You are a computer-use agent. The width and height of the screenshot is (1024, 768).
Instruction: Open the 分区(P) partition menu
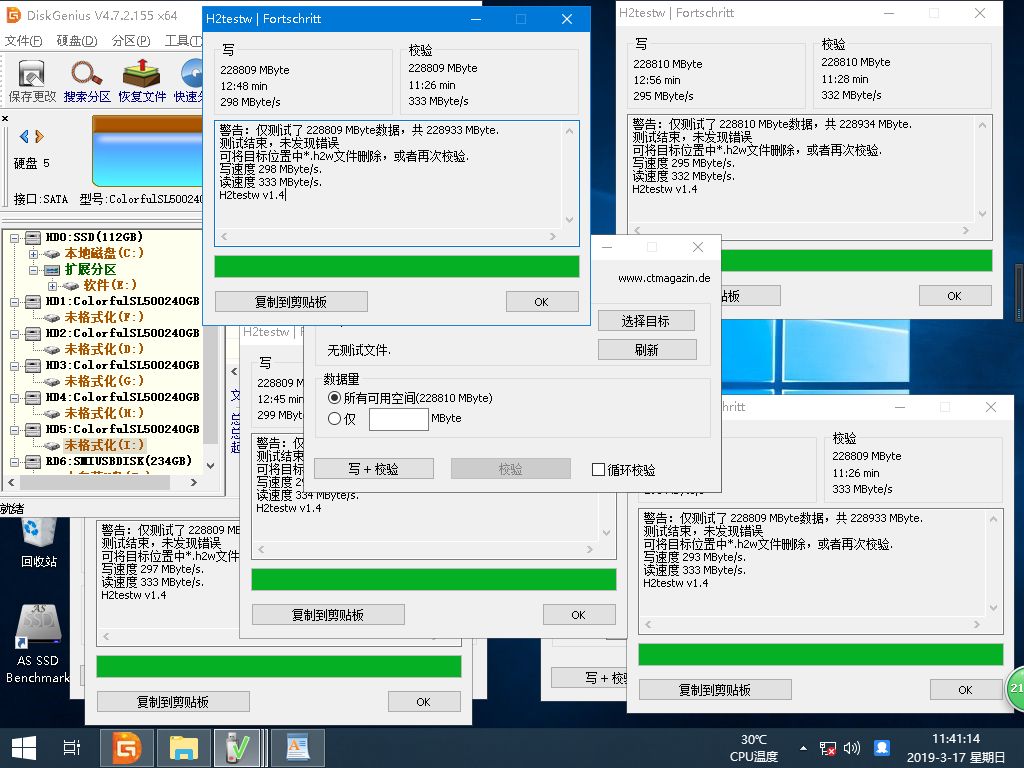point(131,41)
